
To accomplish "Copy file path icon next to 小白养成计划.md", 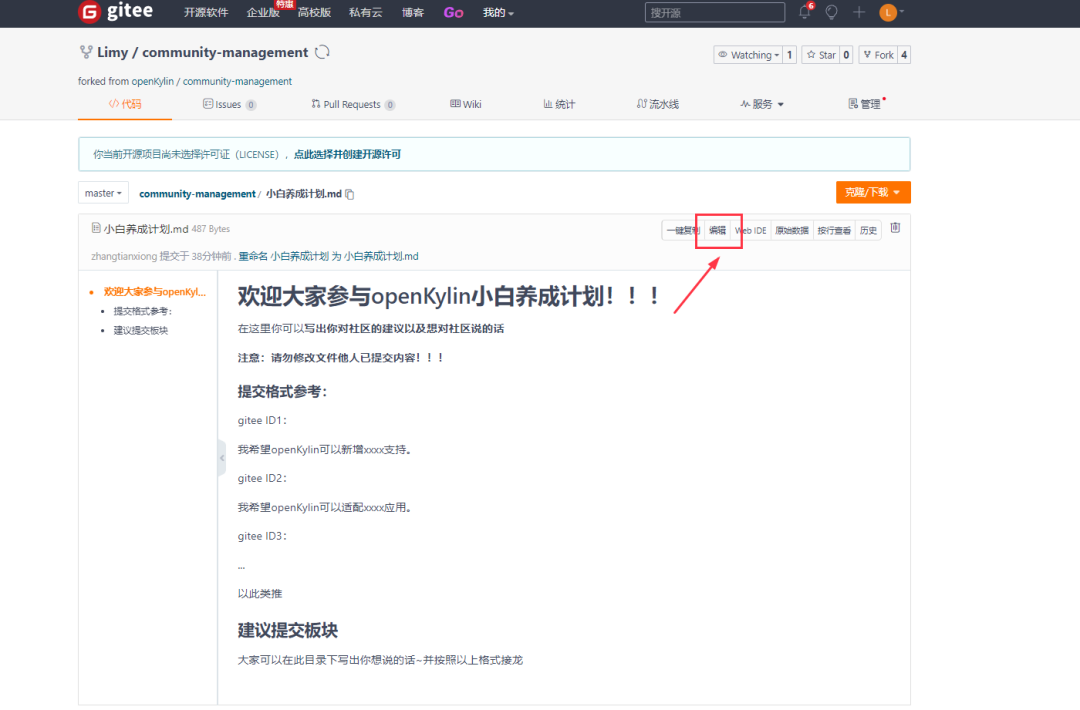I will [x=350, y=194].
